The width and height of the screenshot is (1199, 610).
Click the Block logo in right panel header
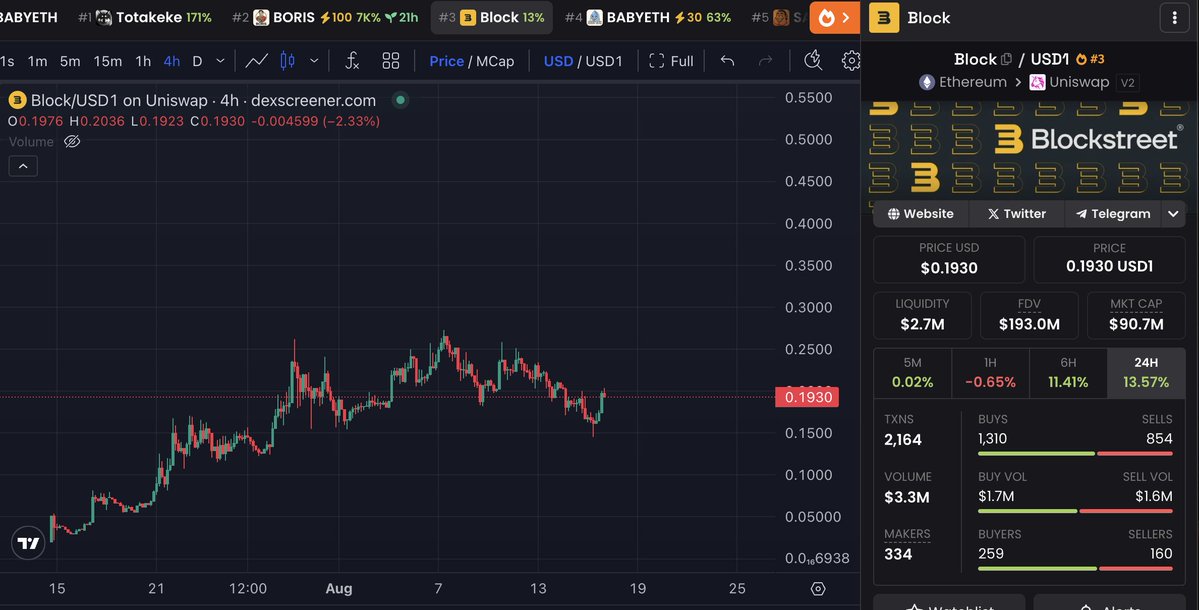pos(884,18)
